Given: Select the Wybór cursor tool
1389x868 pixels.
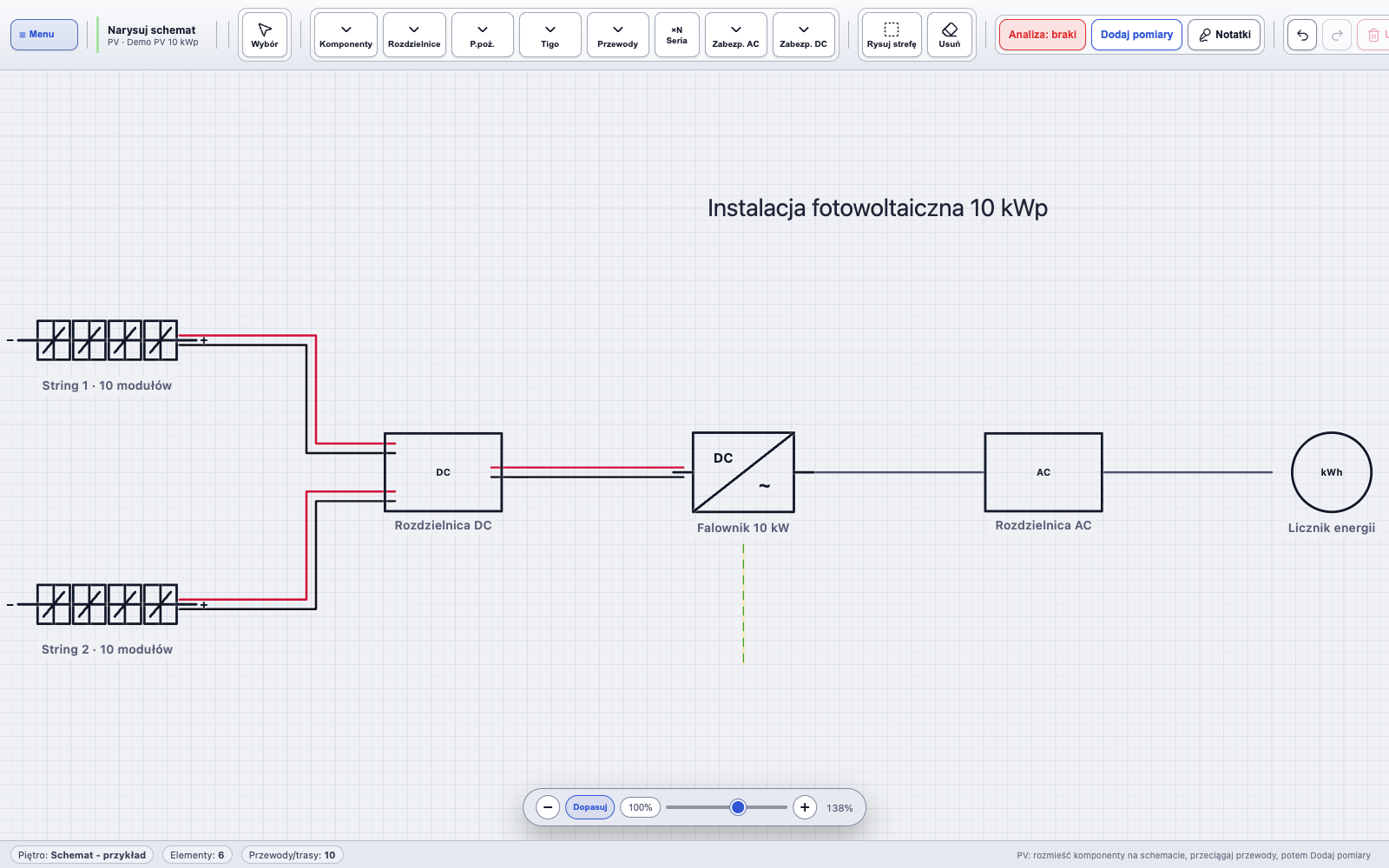Looking at the screenshot, I should (x=265, y=35).
